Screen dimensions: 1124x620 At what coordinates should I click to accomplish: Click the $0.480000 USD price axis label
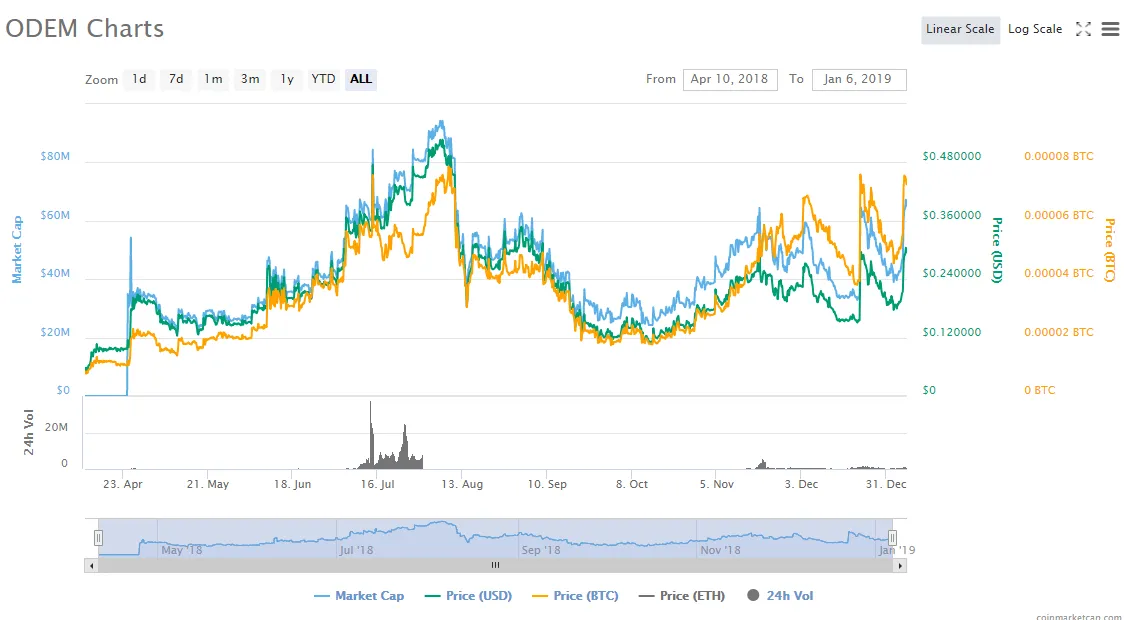(x=952, y=156)
